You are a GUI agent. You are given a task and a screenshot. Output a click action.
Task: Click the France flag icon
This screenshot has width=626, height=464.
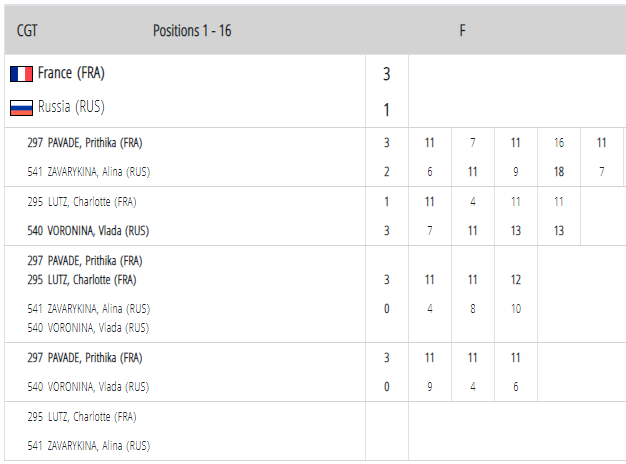(x=21, y=74)
